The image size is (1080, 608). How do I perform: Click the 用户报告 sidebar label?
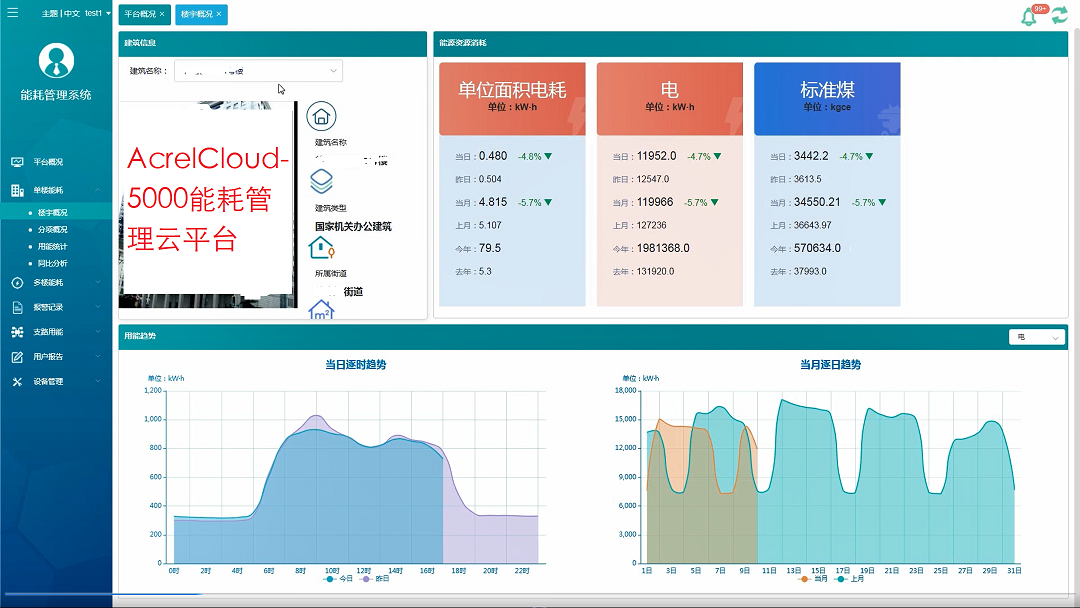tap(48, 357)
